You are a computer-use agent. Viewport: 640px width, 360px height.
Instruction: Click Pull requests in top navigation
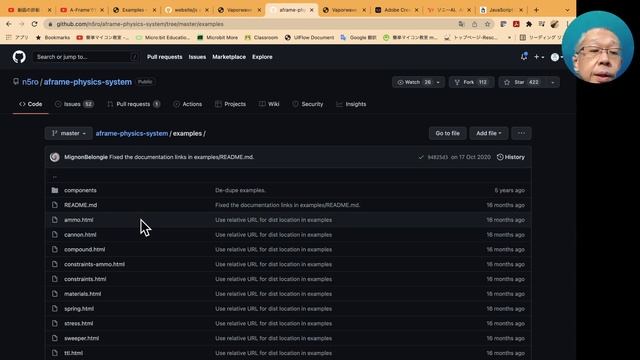(164, 57)
